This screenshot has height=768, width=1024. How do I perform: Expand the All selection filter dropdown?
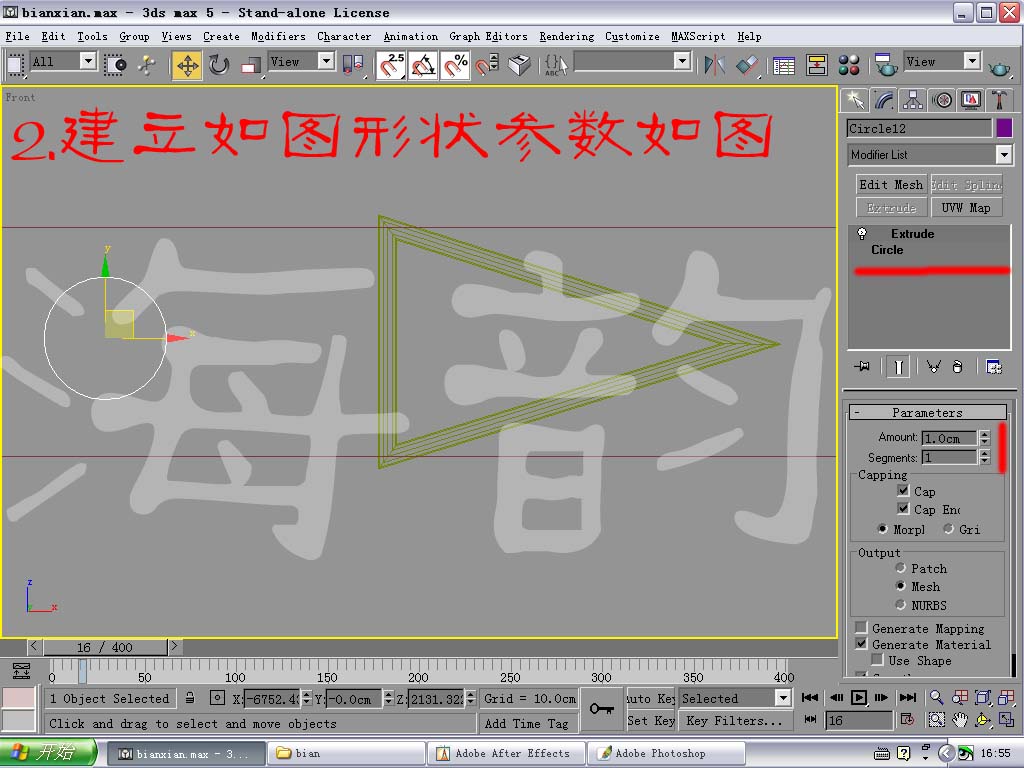[x=86, y=61]
